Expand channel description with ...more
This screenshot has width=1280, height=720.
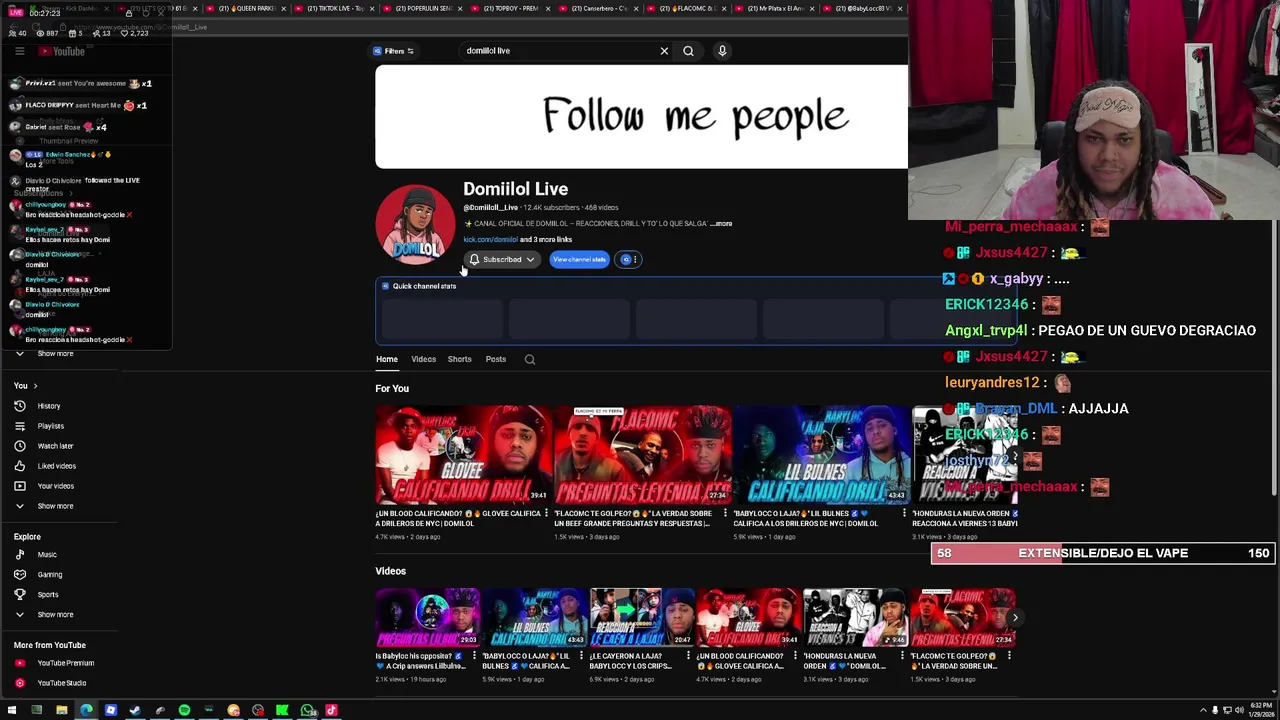[x=722, y=224]
